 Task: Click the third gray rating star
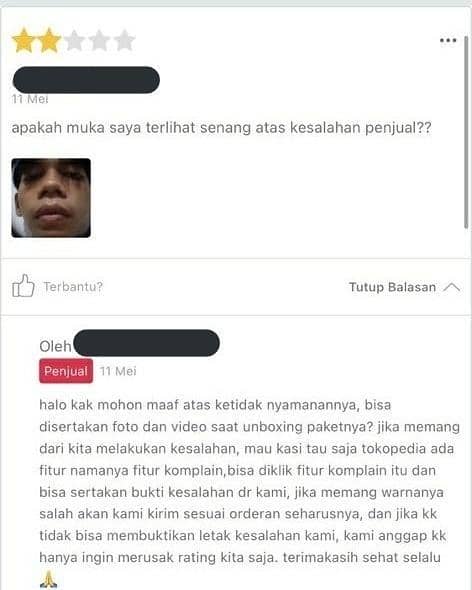click(x=74, y=40)
